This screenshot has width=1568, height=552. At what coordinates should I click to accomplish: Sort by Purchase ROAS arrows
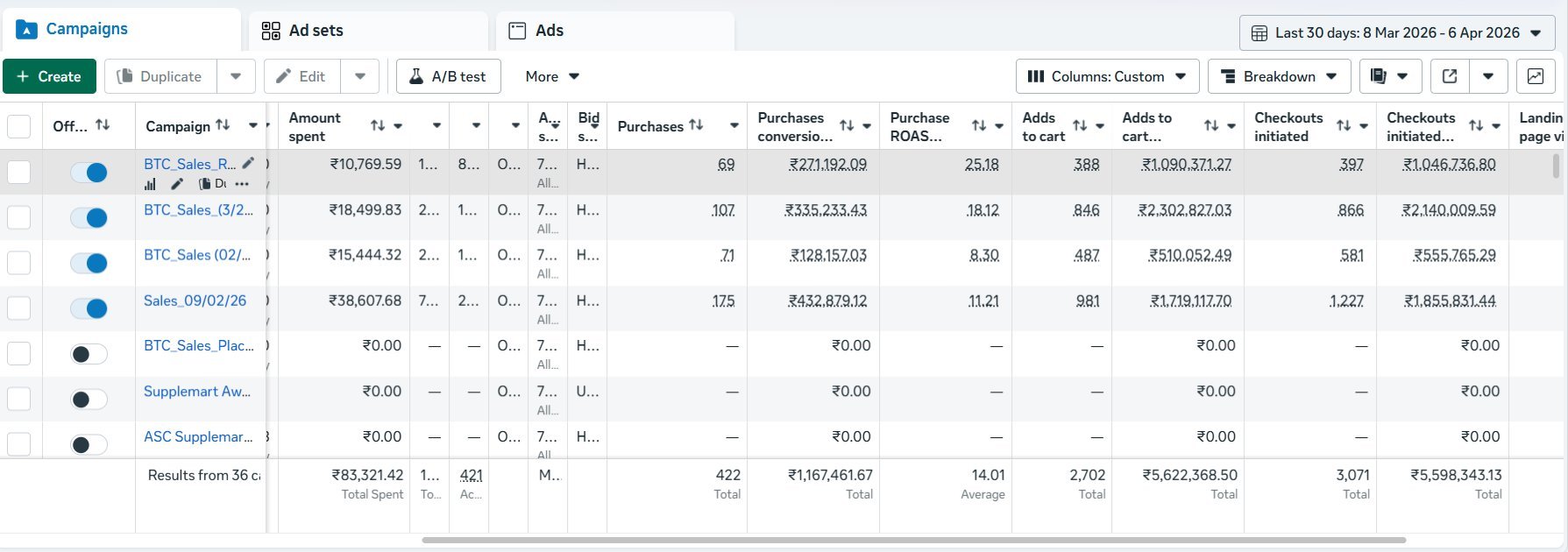(979, 125)
